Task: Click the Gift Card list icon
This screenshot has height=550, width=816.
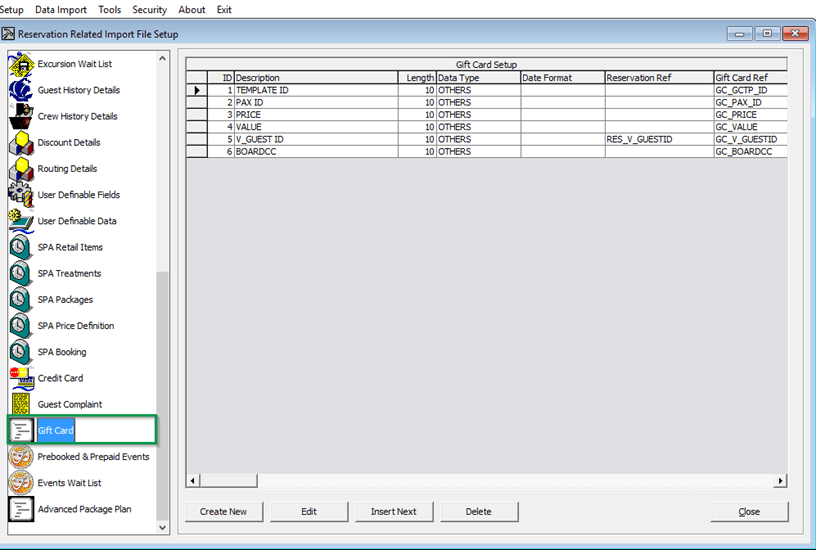Action: tap(21, 431)
